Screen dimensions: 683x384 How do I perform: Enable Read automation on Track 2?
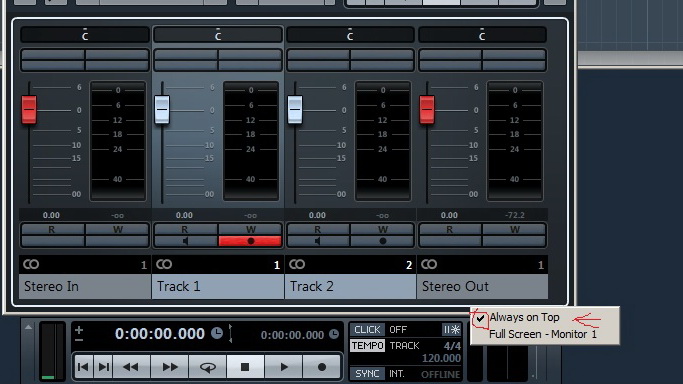pos(318,229)
